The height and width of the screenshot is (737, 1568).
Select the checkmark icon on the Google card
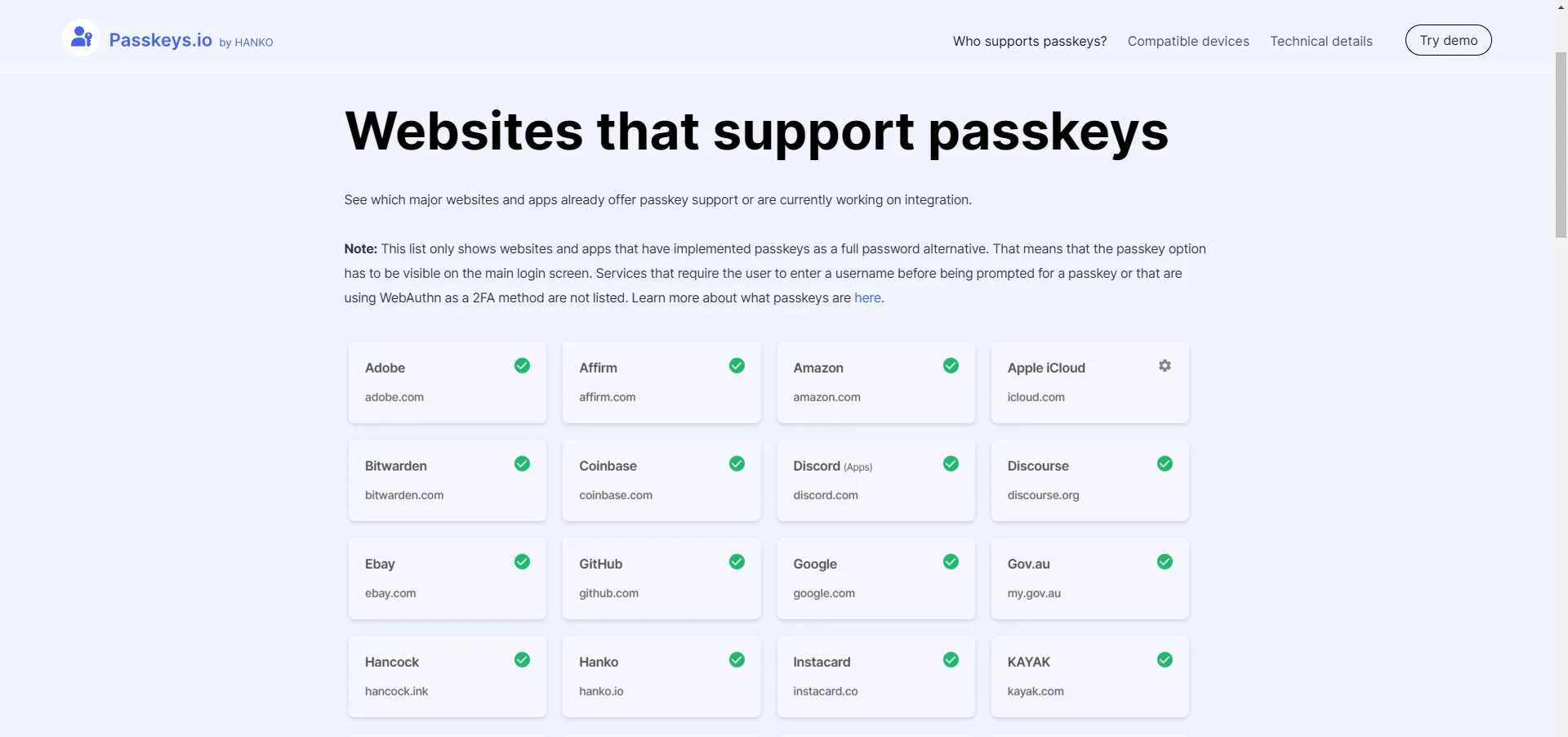(x=951, y=561)
